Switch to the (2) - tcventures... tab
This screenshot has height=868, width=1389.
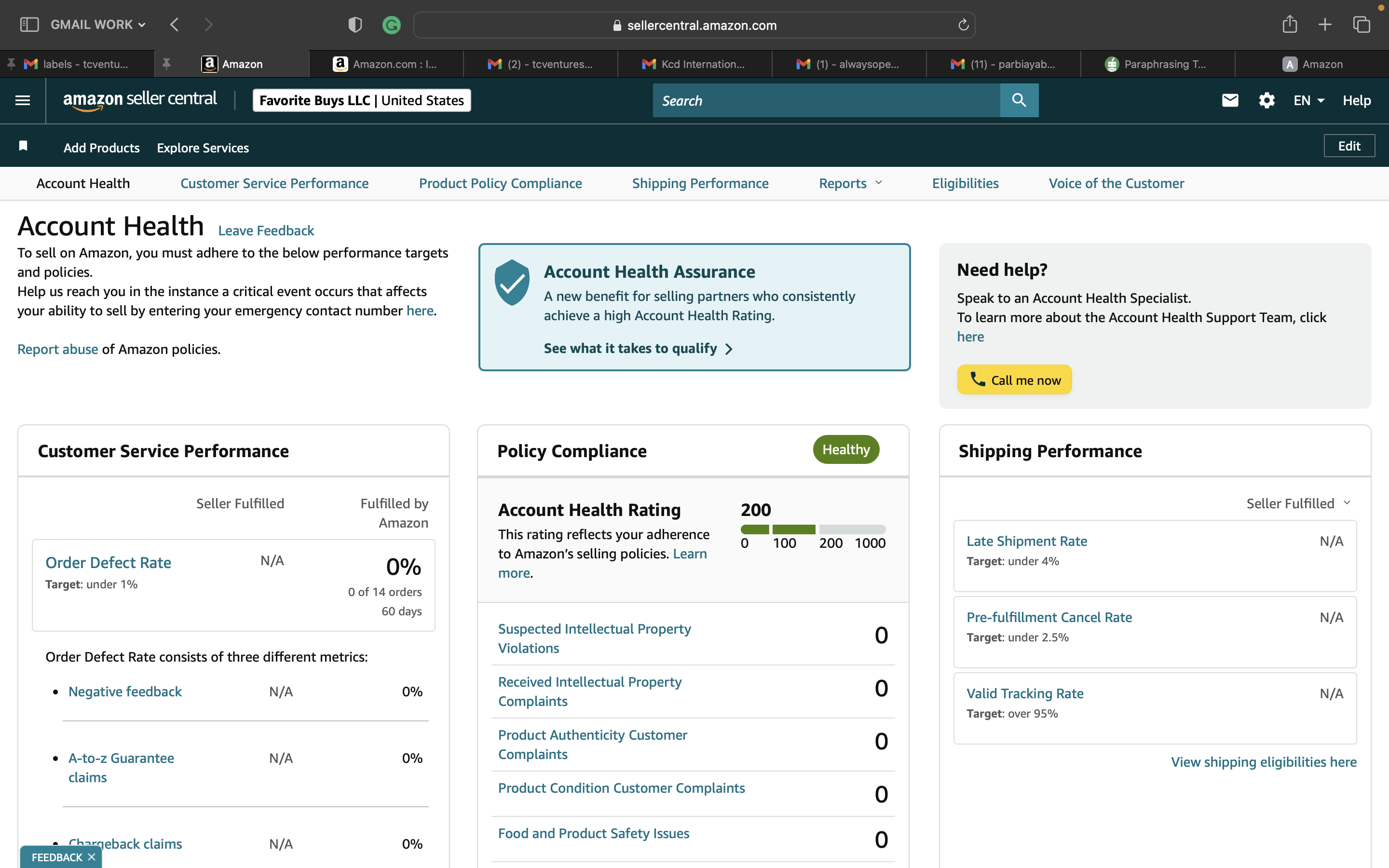pos(541,64)
